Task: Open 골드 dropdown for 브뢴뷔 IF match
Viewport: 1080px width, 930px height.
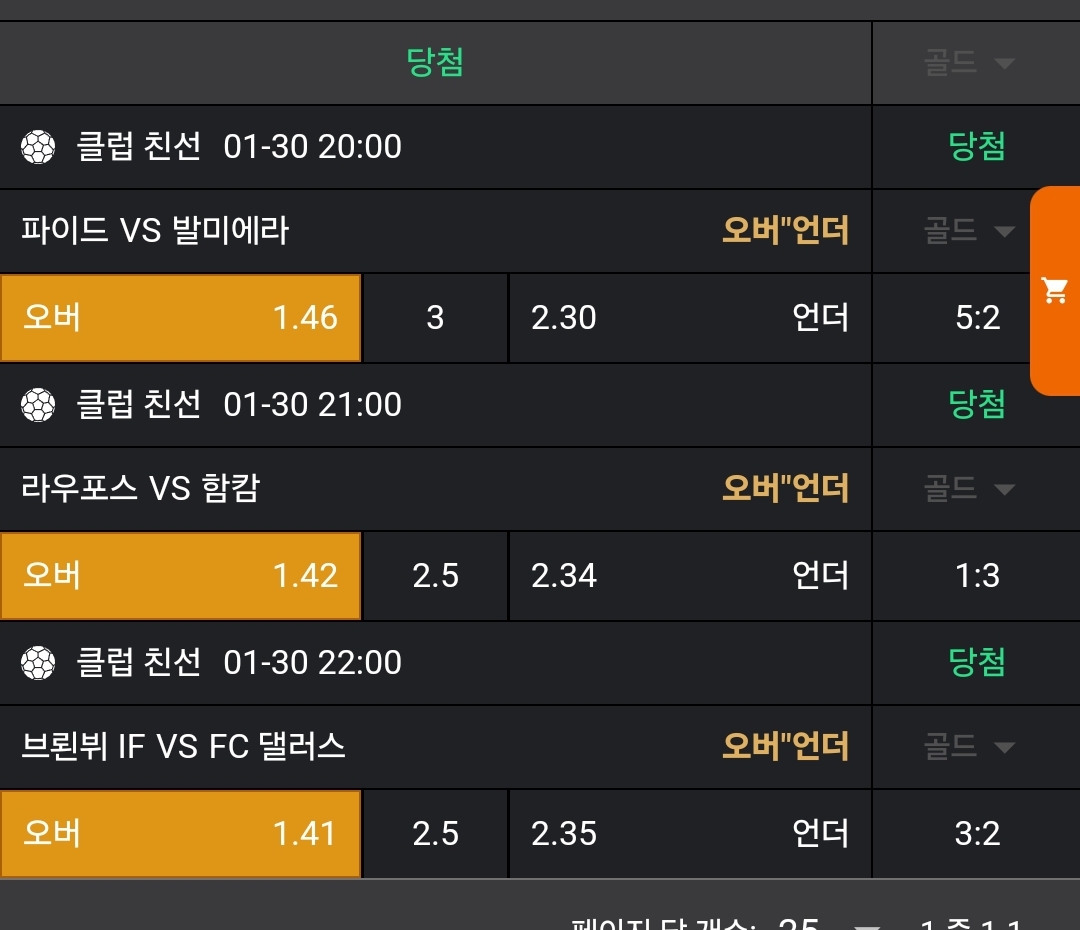Action: pos(969,747)
